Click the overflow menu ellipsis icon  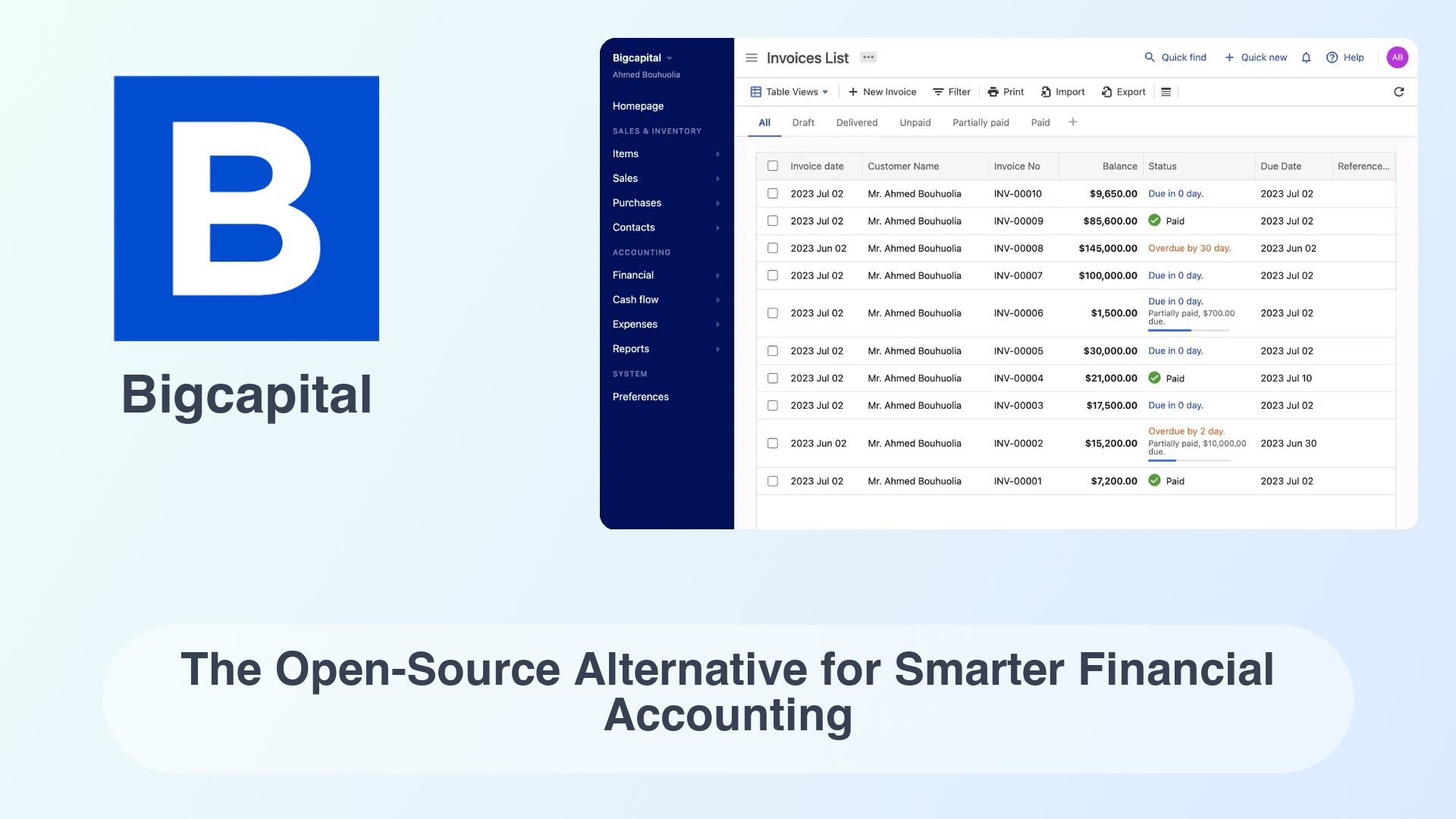[x=869, y=57]
